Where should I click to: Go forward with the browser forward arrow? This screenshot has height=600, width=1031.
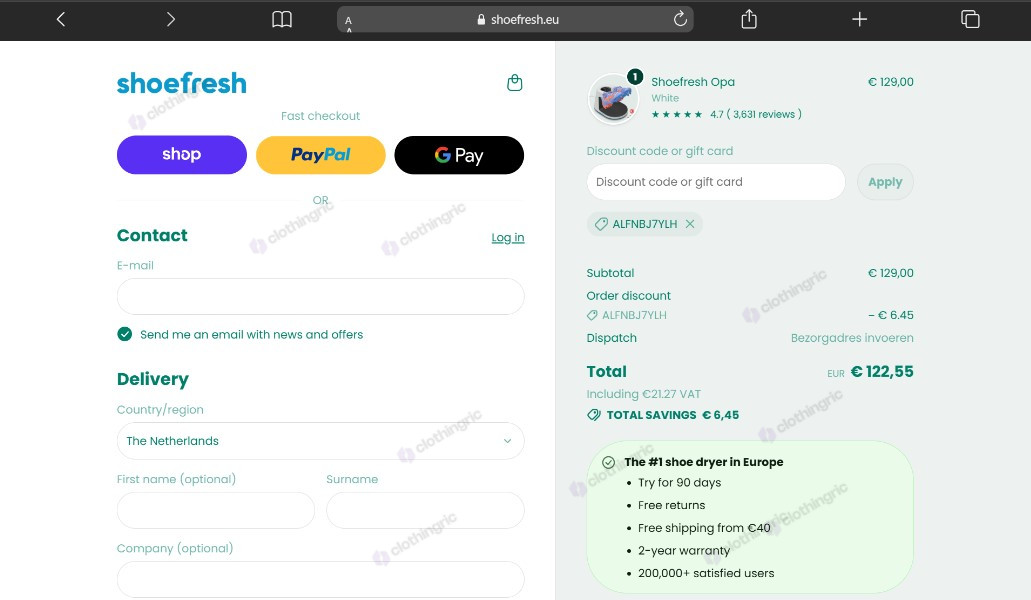171,20
